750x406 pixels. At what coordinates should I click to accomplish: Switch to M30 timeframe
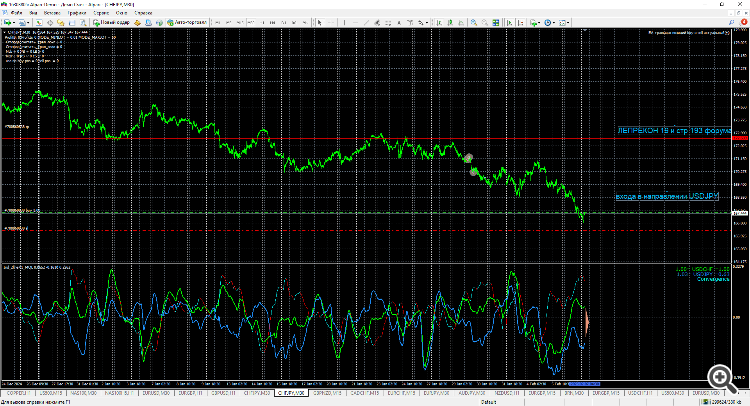click(251, 22)
